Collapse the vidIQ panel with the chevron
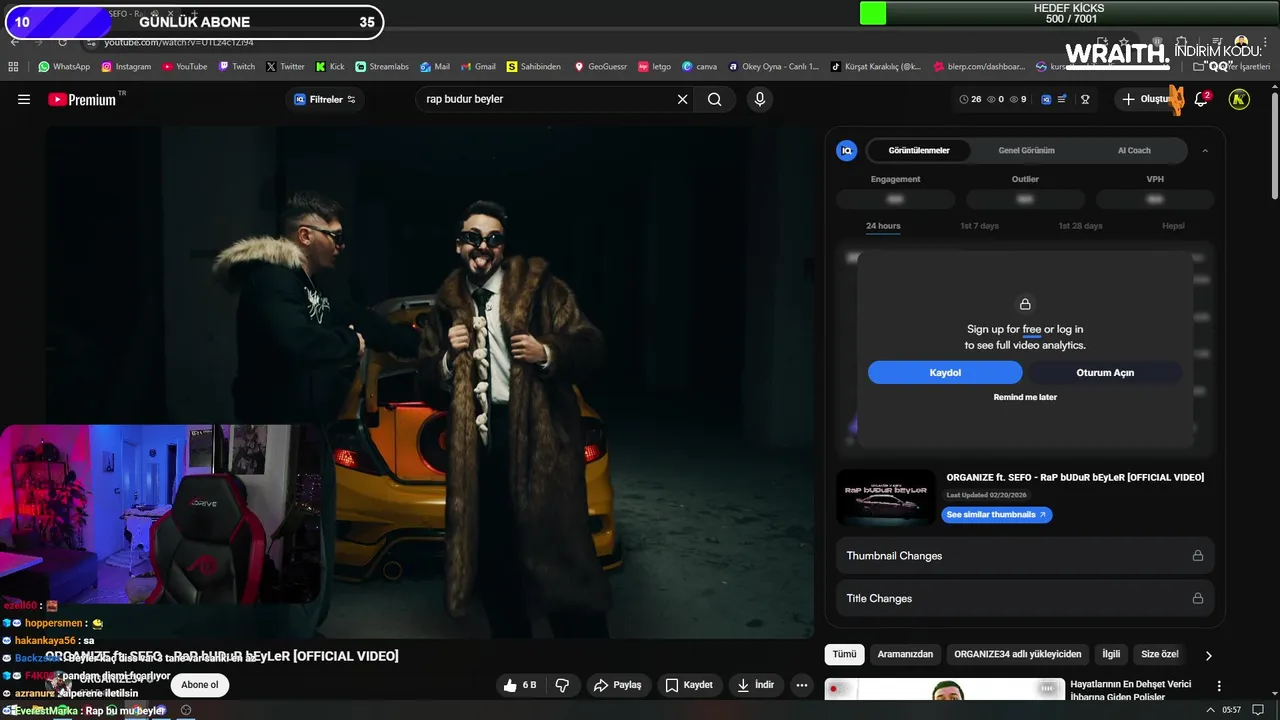The image size is (1280, 720). 1205,150
